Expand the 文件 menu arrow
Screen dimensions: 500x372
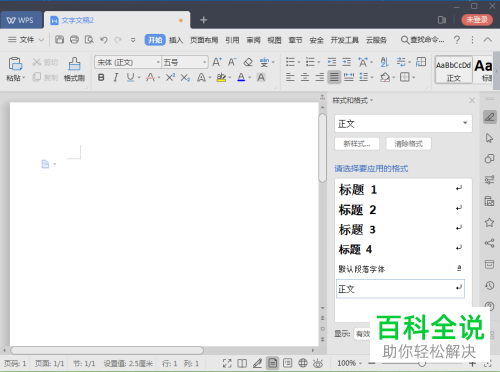41,40
